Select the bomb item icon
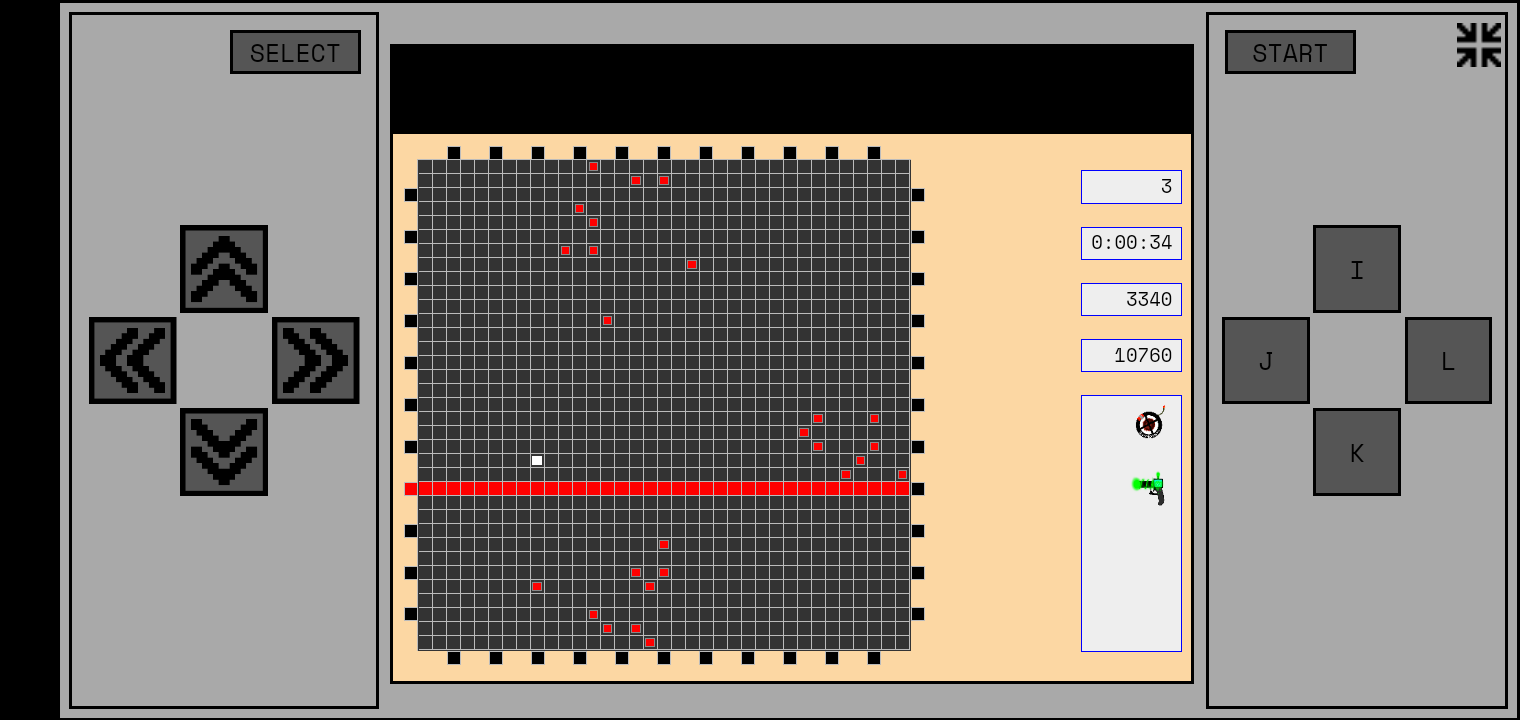The width and height of the screenshot is (1520, 720). (x=1149, y=424)
